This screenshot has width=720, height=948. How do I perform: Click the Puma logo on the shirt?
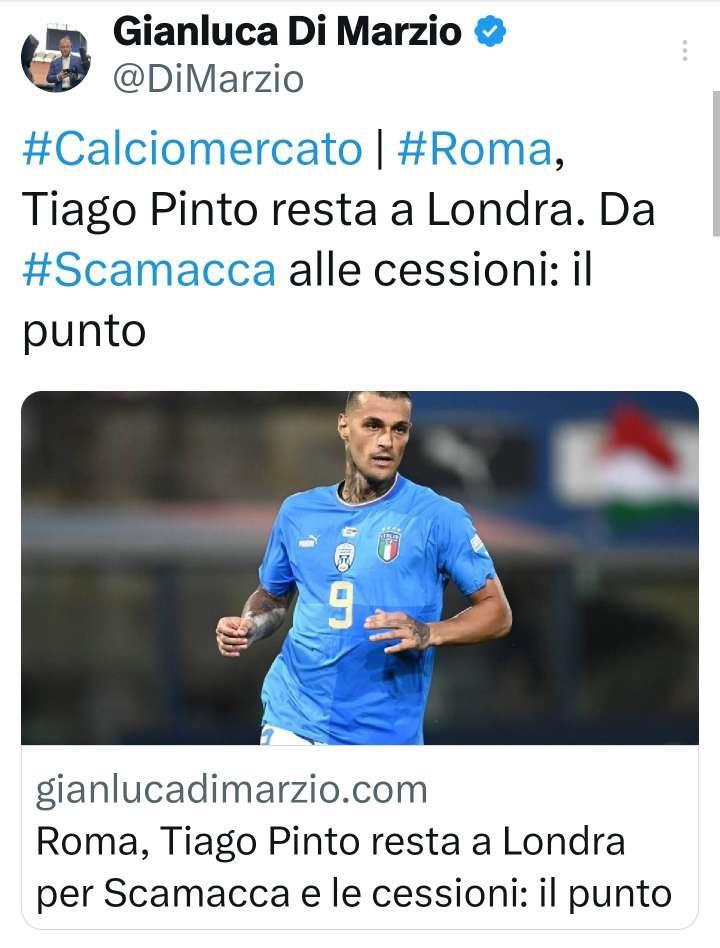coord(308,542)
